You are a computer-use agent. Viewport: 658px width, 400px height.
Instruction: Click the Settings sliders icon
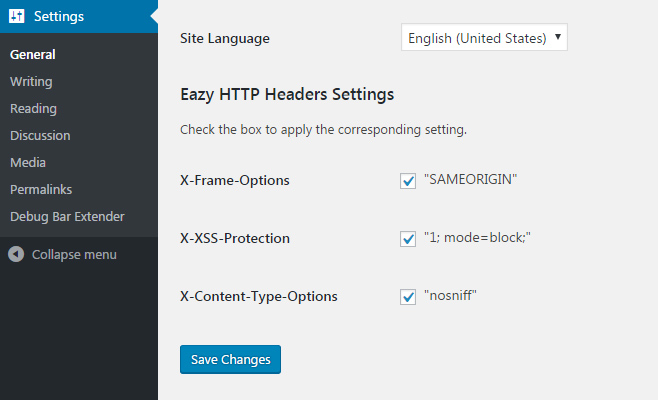tap(17, 16)
